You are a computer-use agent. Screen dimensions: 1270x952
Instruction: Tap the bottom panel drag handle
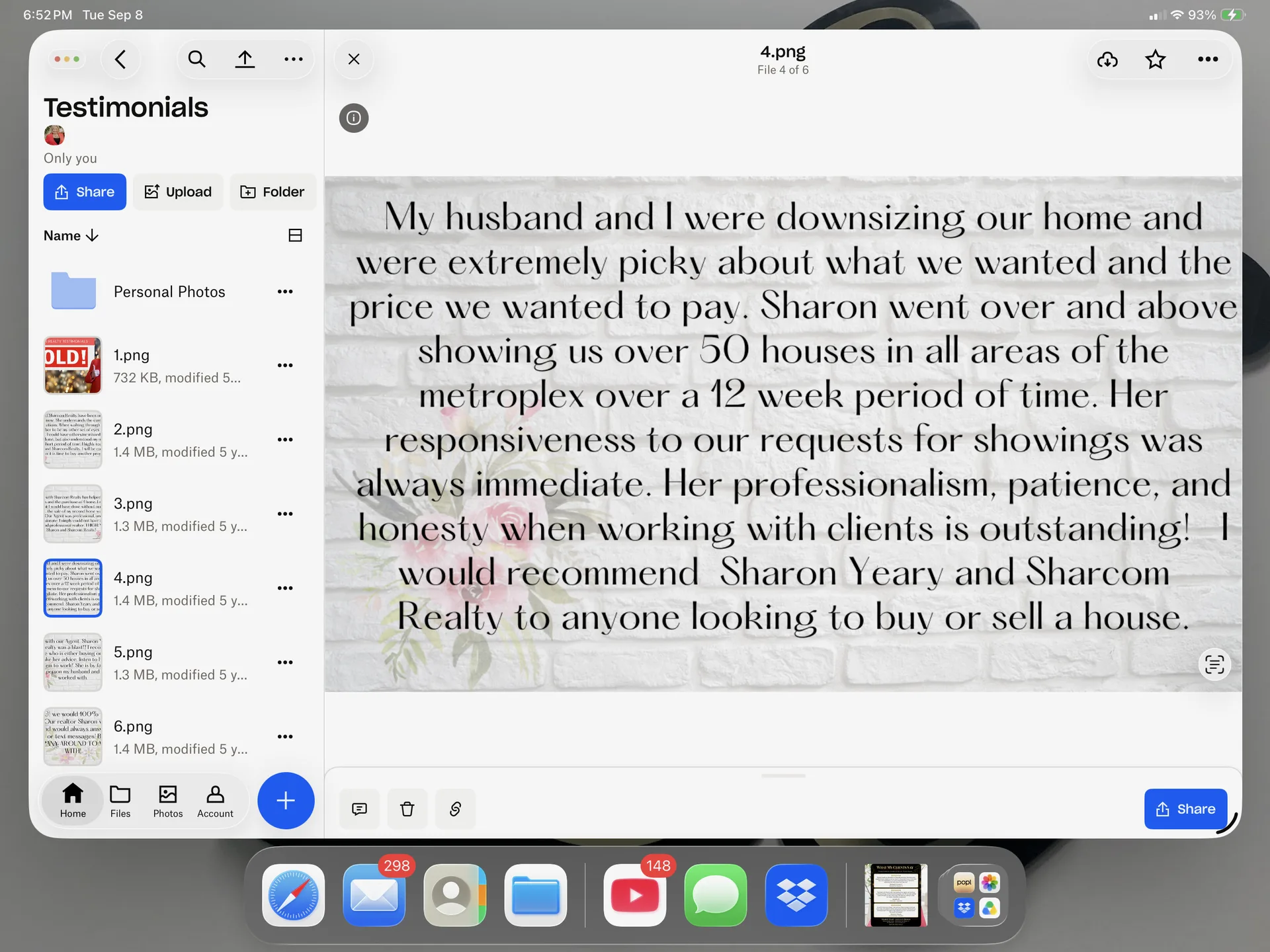tap(783, 775)
